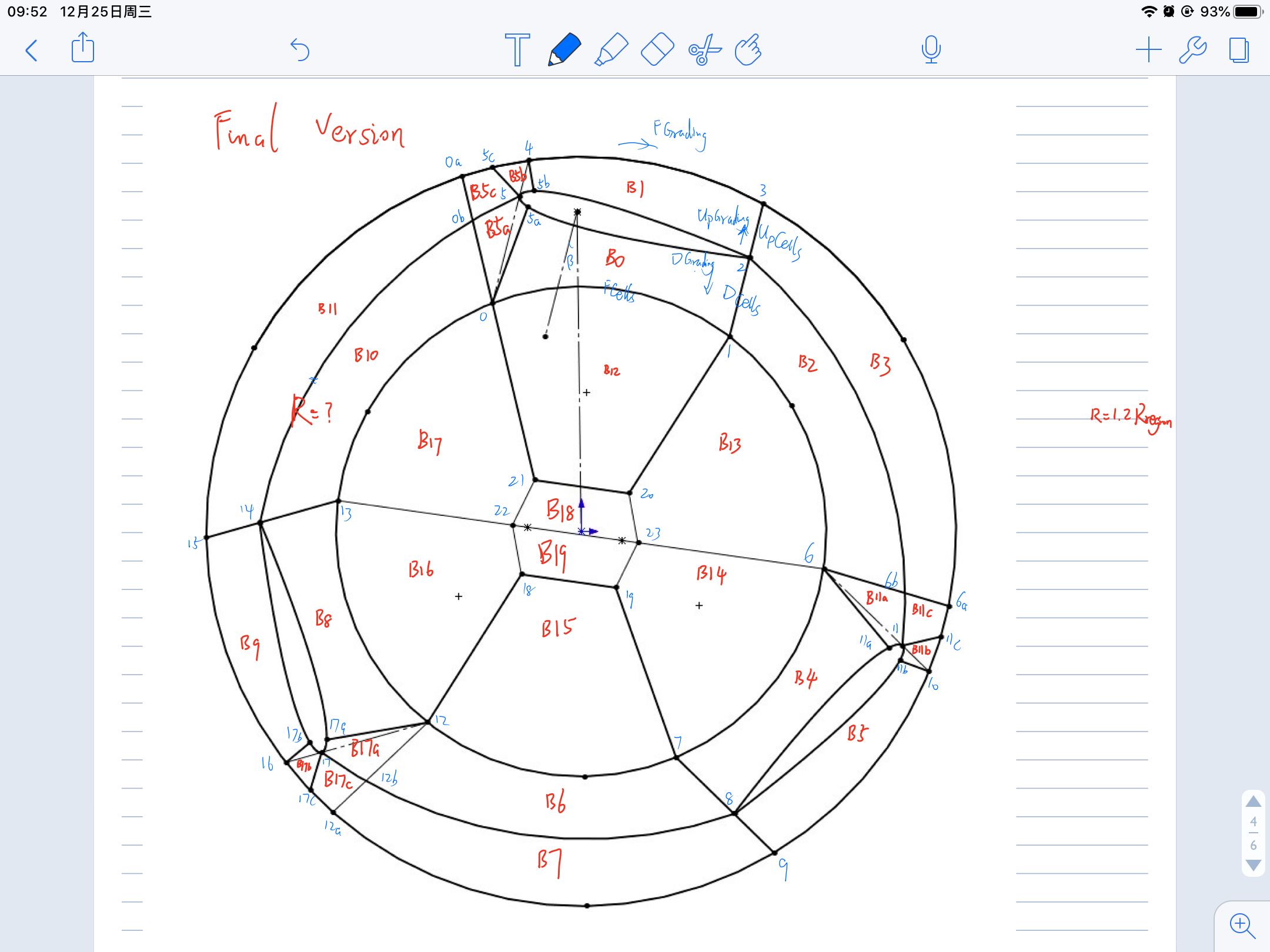Open the plus insert menu

pos(1148,50)
